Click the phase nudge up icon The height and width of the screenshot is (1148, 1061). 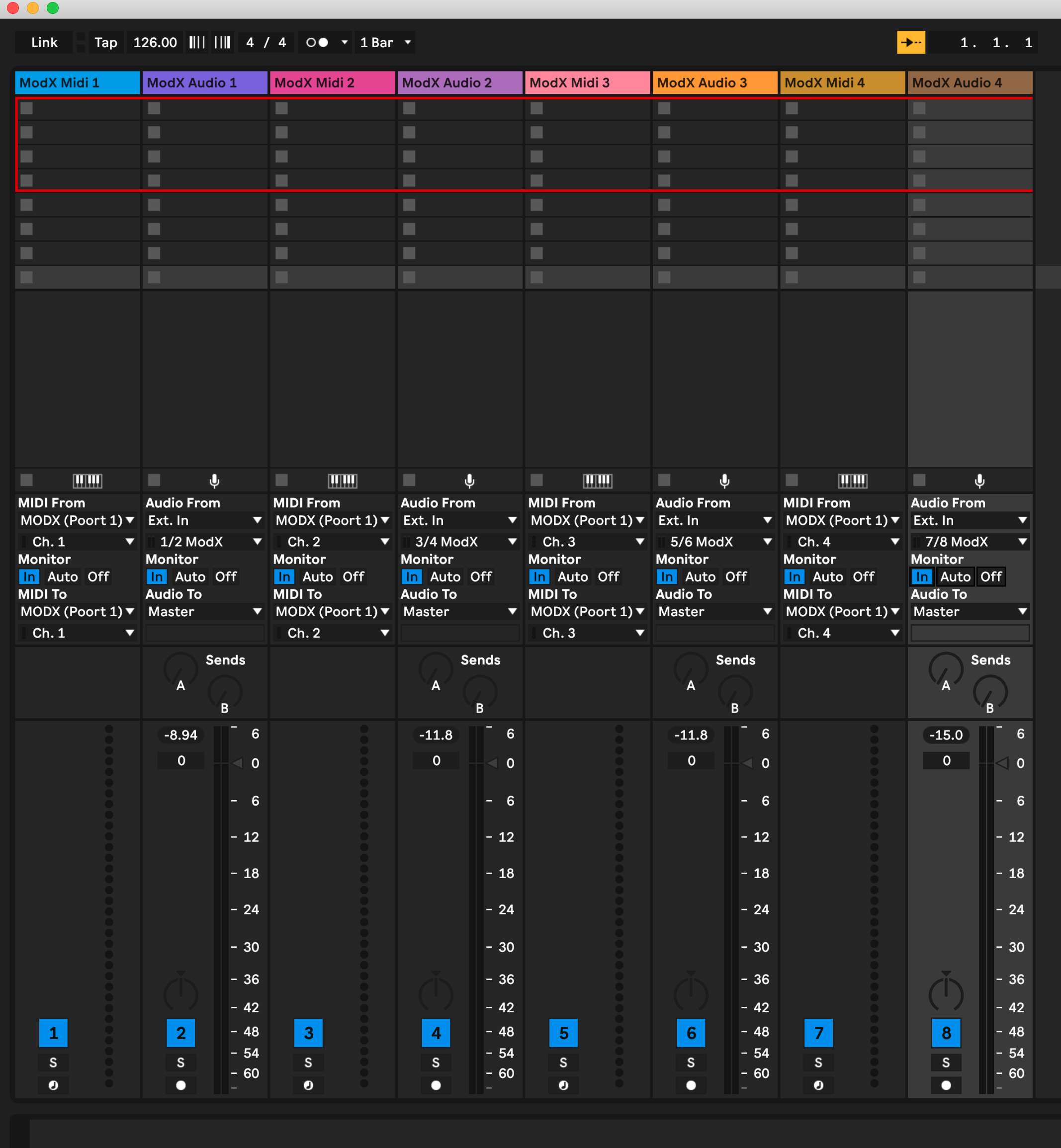pos(223,42)
